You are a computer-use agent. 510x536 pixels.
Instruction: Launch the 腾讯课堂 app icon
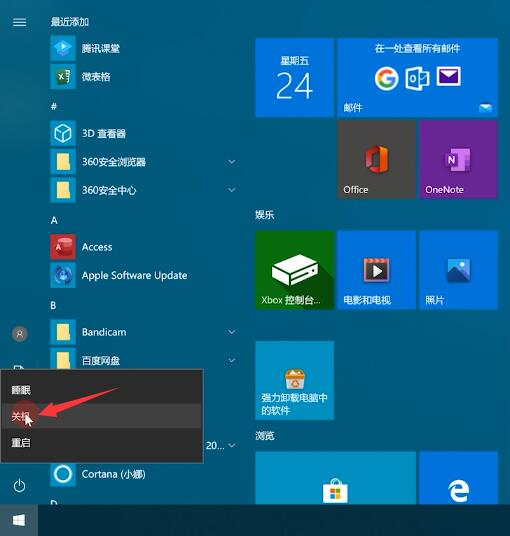63,48
